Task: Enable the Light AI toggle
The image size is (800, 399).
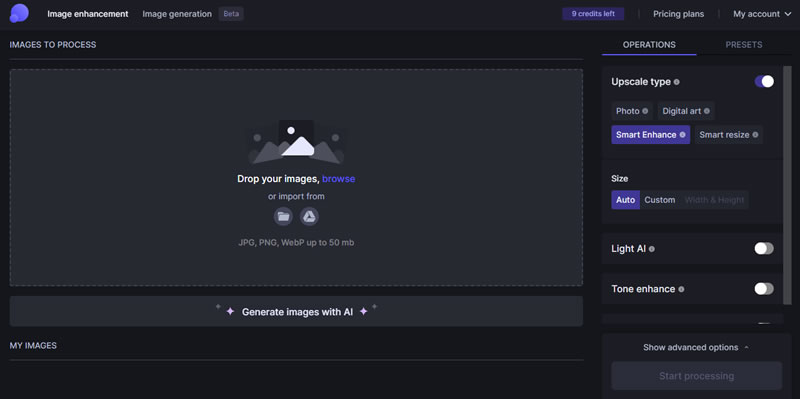Action: tap(764, 248)
